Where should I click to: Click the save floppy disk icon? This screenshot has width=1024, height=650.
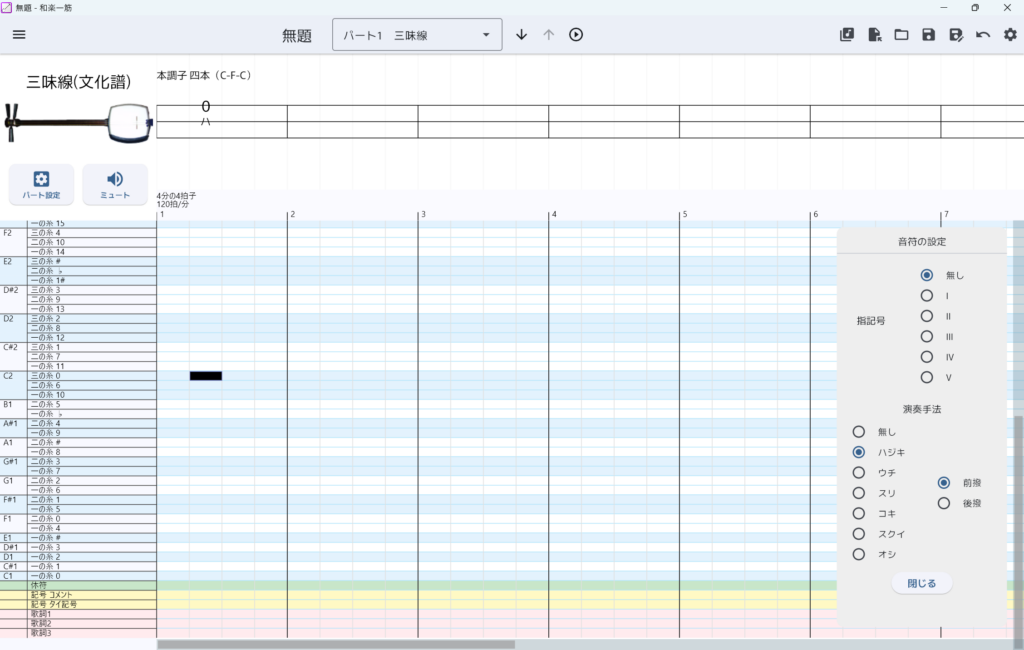[x=928, y=35]
